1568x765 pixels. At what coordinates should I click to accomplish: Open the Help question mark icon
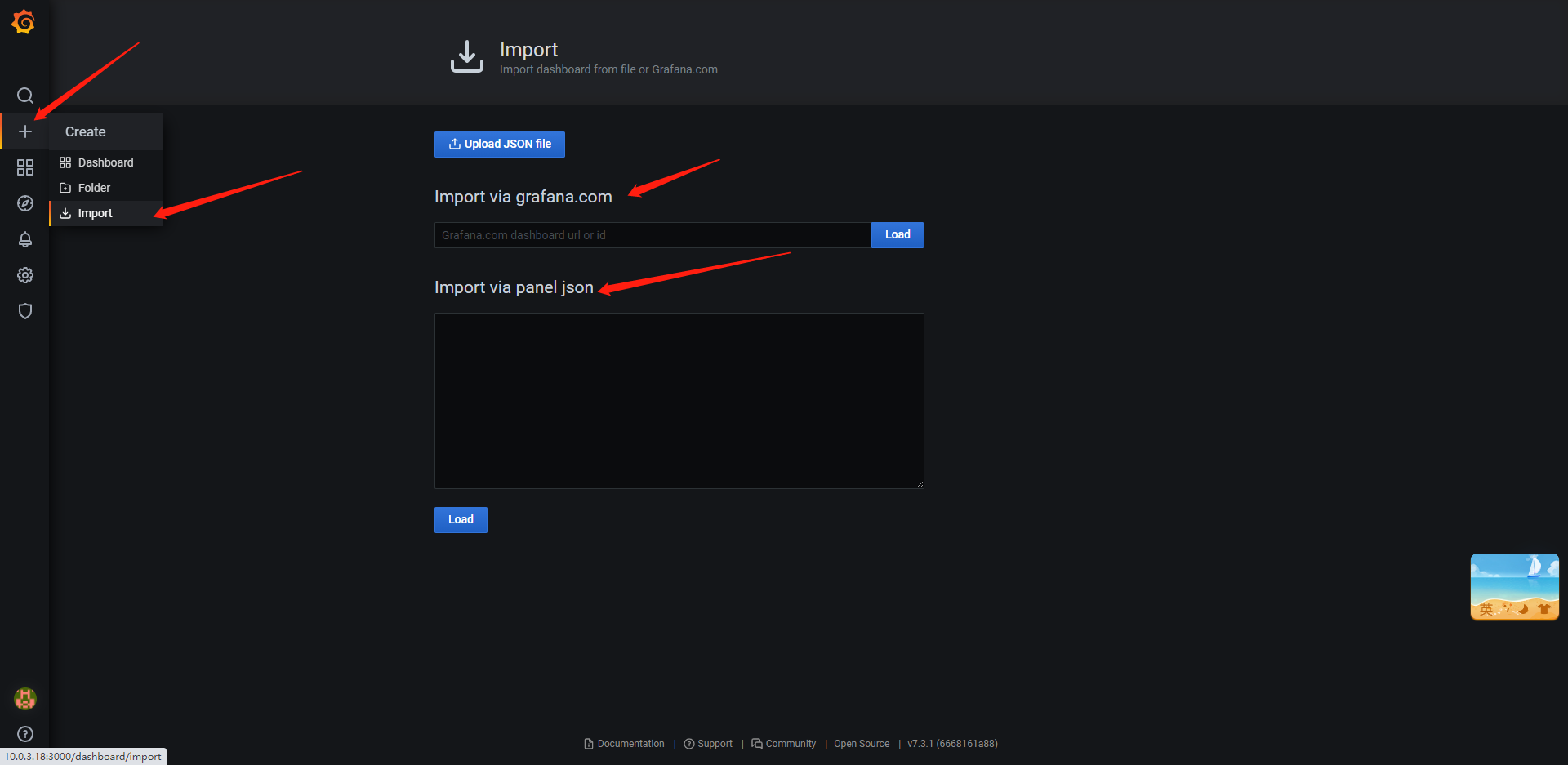[25, 734]
